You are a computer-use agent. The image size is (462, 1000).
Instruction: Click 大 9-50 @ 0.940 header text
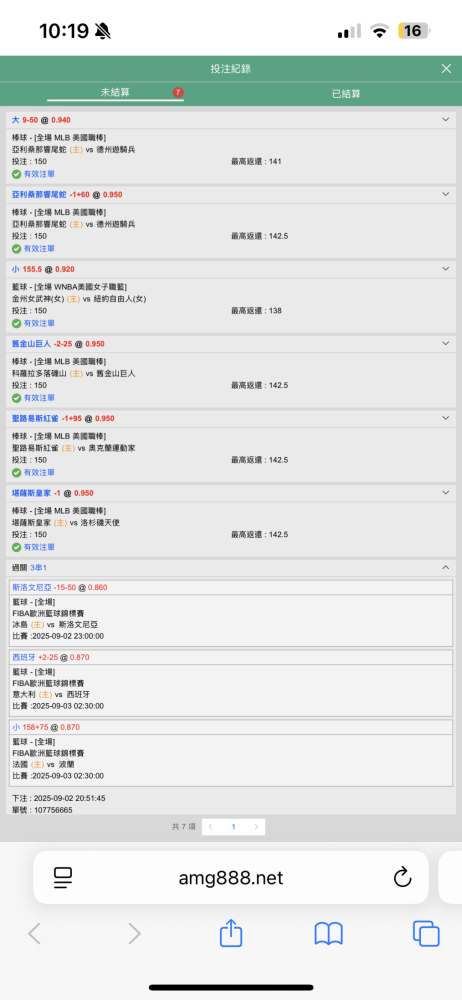click(41, 120)
